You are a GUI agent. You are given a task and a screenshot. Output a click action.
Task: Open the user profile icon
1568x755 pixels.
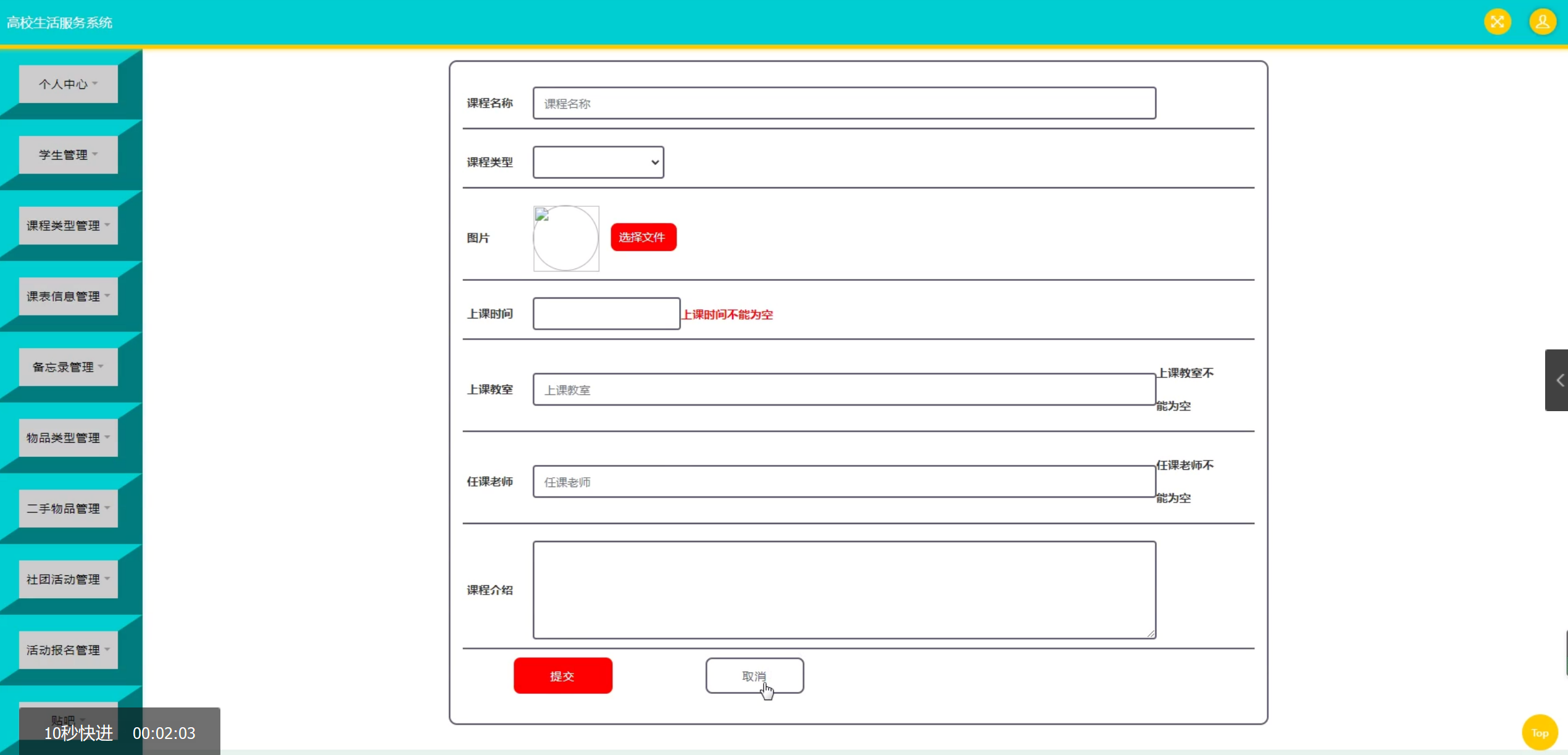pos(1542,22)
